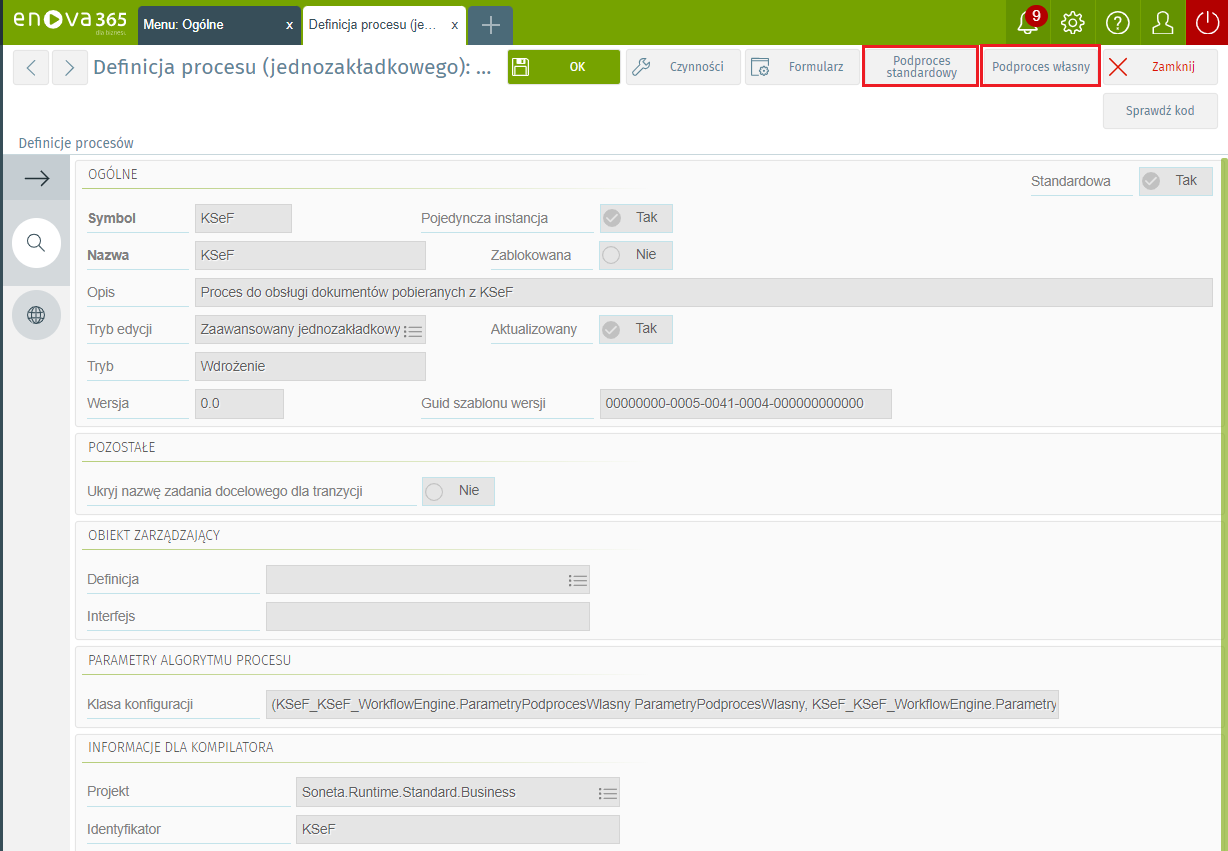
Task: Click the Podproces standardowy button
Action: (920, 67)
